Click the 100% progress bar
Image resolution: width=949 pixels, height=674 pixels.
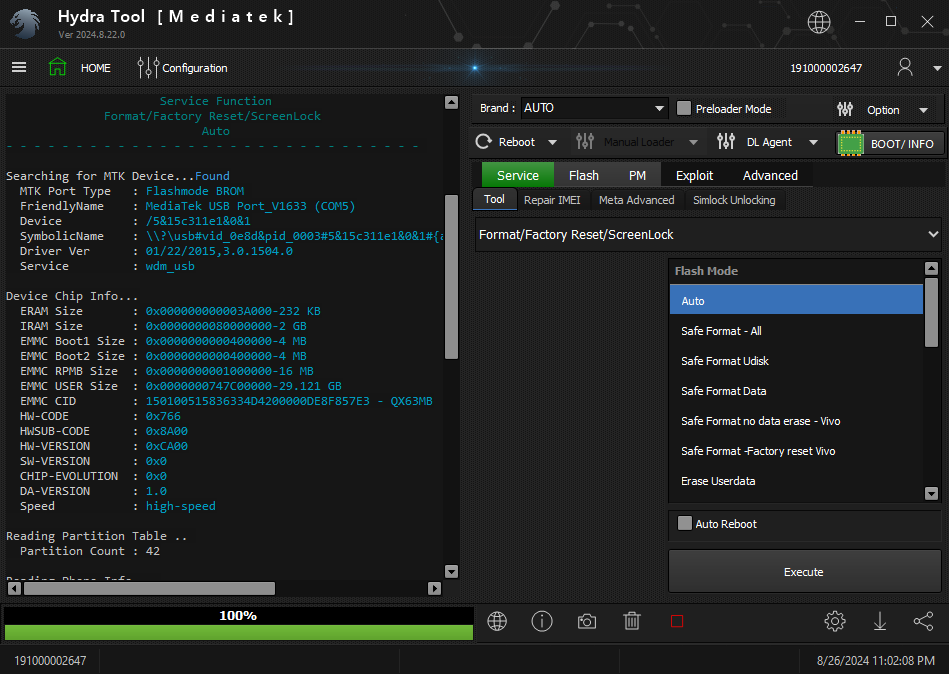[238, 624]
